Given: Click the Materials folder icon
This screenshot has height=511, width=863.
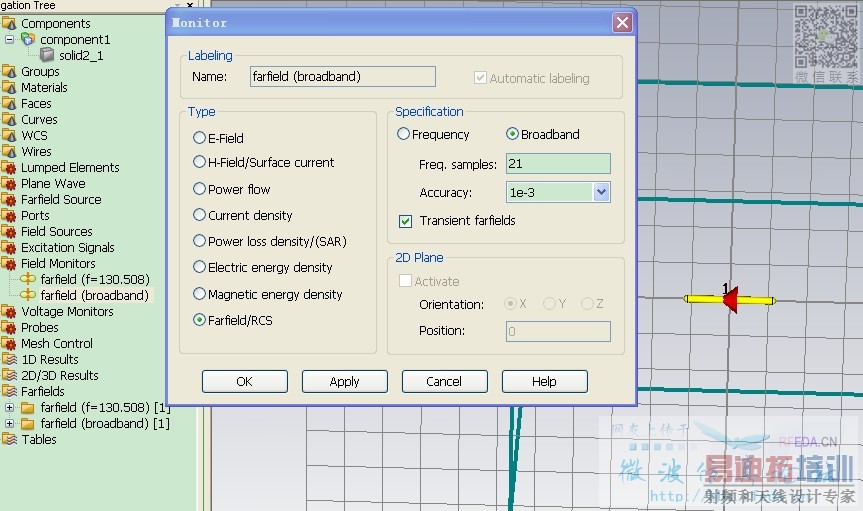Looking at the screenshot, I should point(9,87).
